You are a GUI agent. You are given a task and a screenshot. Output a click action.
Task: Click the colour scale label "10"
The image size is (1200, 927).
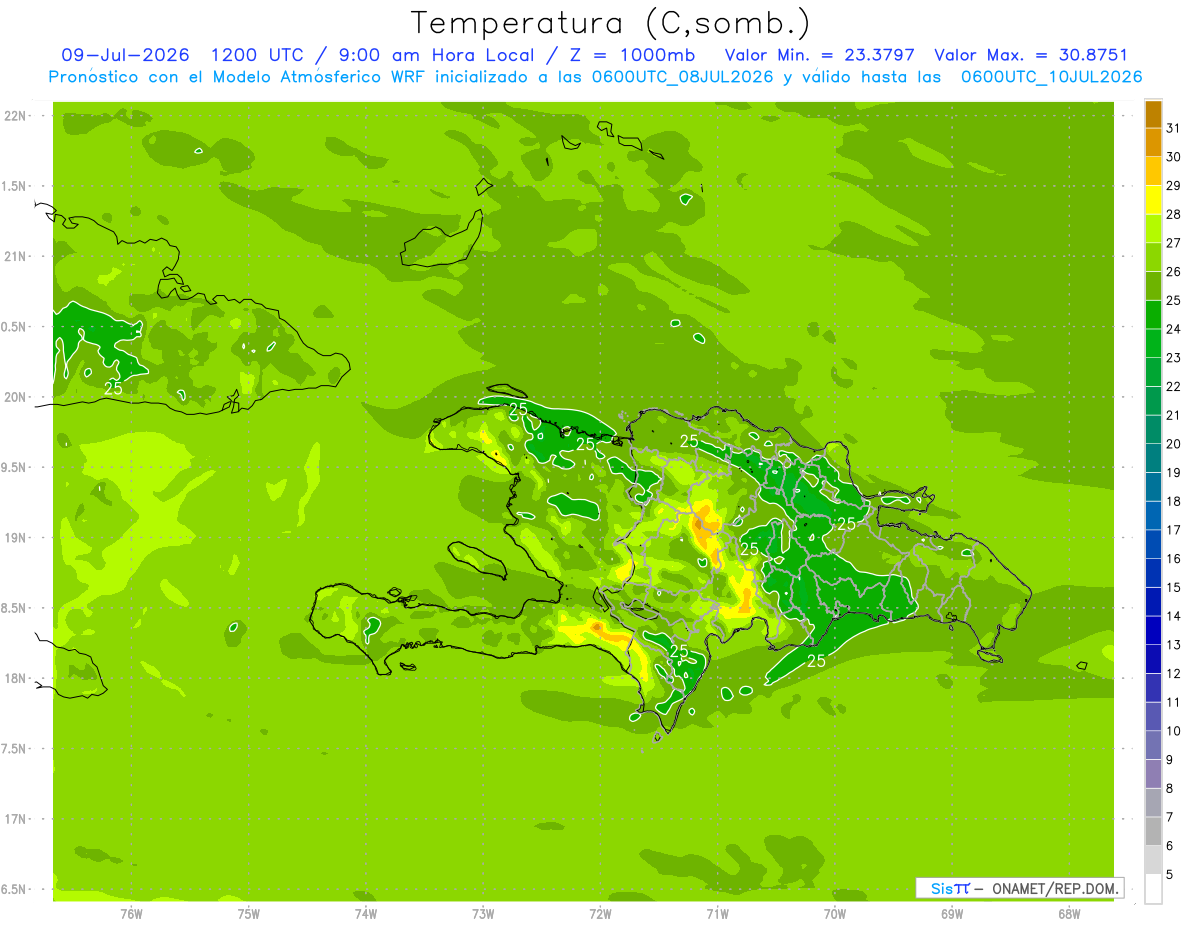click(1173, 731)
